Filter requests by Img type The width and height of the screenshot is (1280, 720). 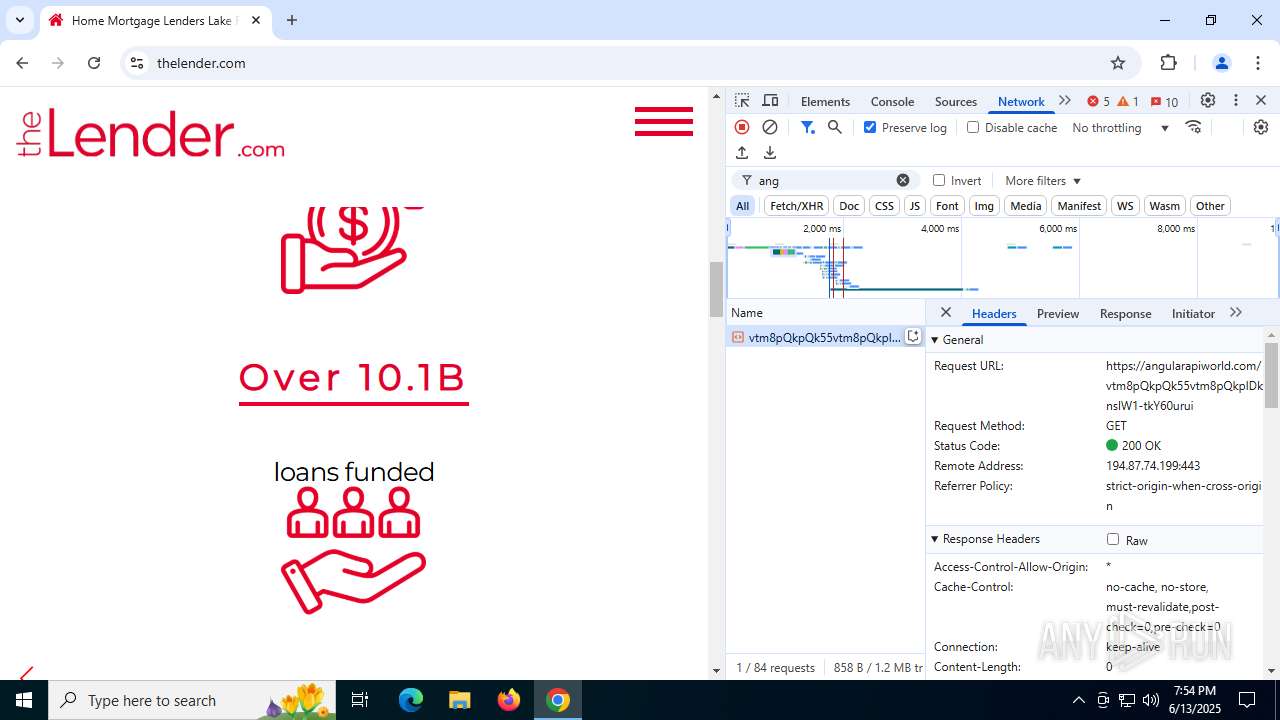tap(984, 206)
